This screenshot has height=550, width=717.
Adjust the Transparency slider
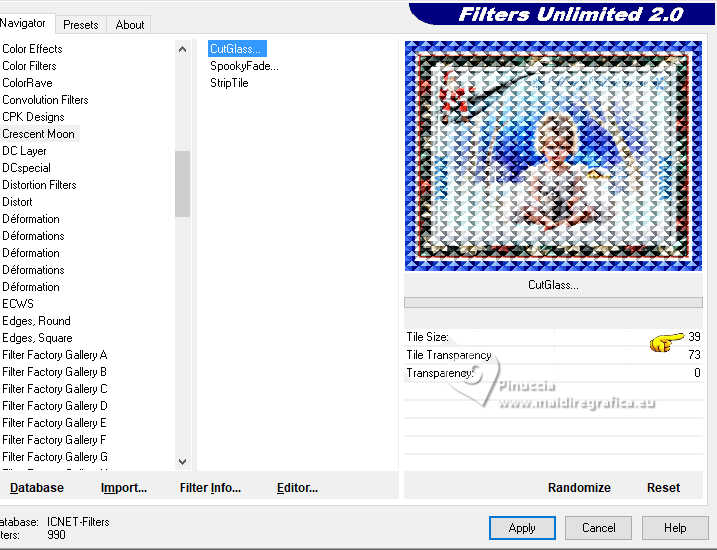(553, 373)
